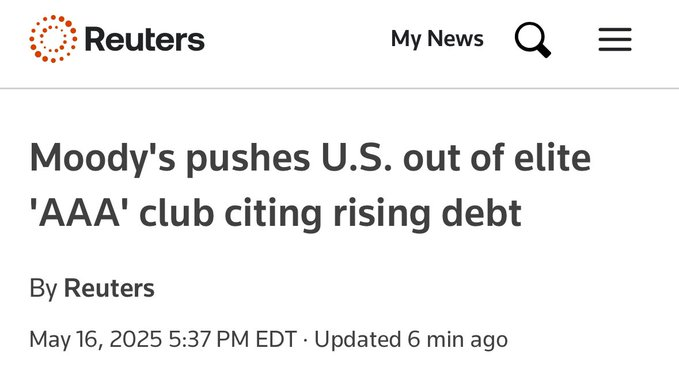Open the hamburger menu icon
Screen dimensions: 679x382
coord(615,39)
